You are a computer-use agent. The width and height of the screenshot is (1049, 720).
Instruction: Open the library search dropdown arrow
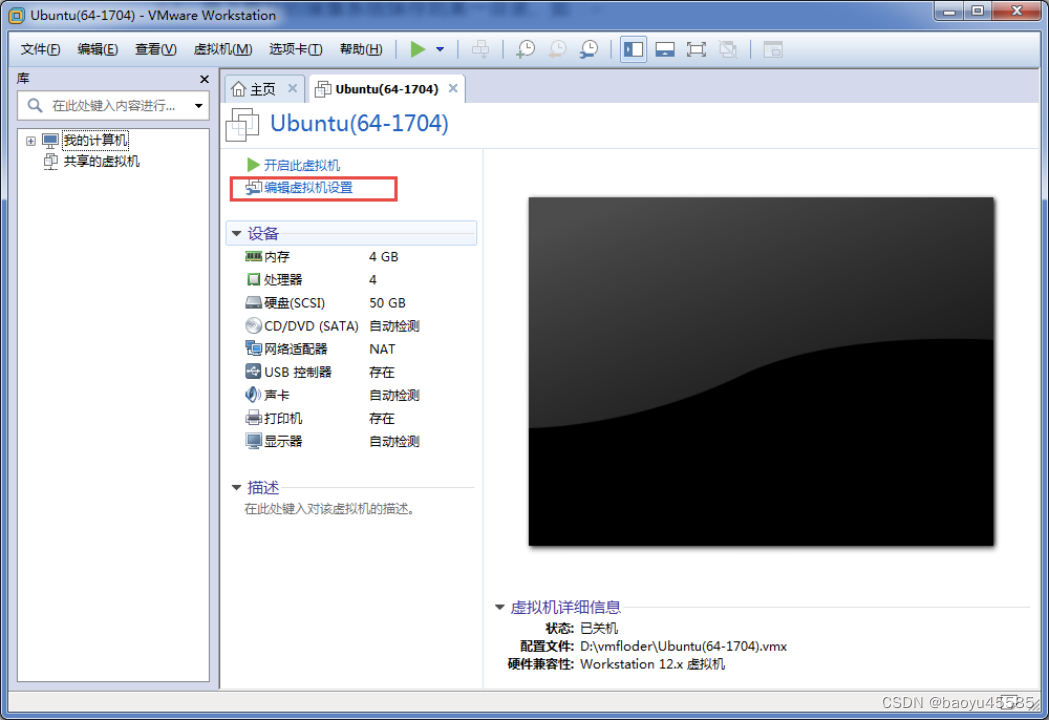[x=199, y=106]
